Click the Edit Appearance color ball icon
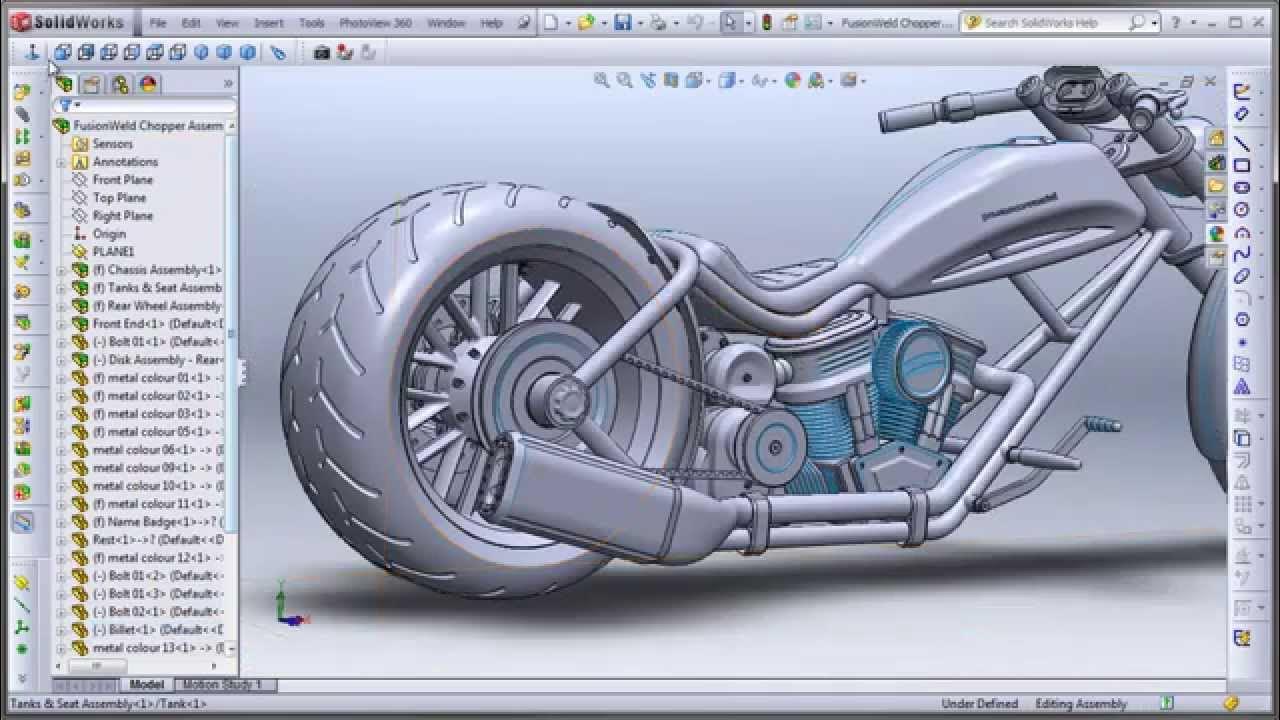 point(792,81)
